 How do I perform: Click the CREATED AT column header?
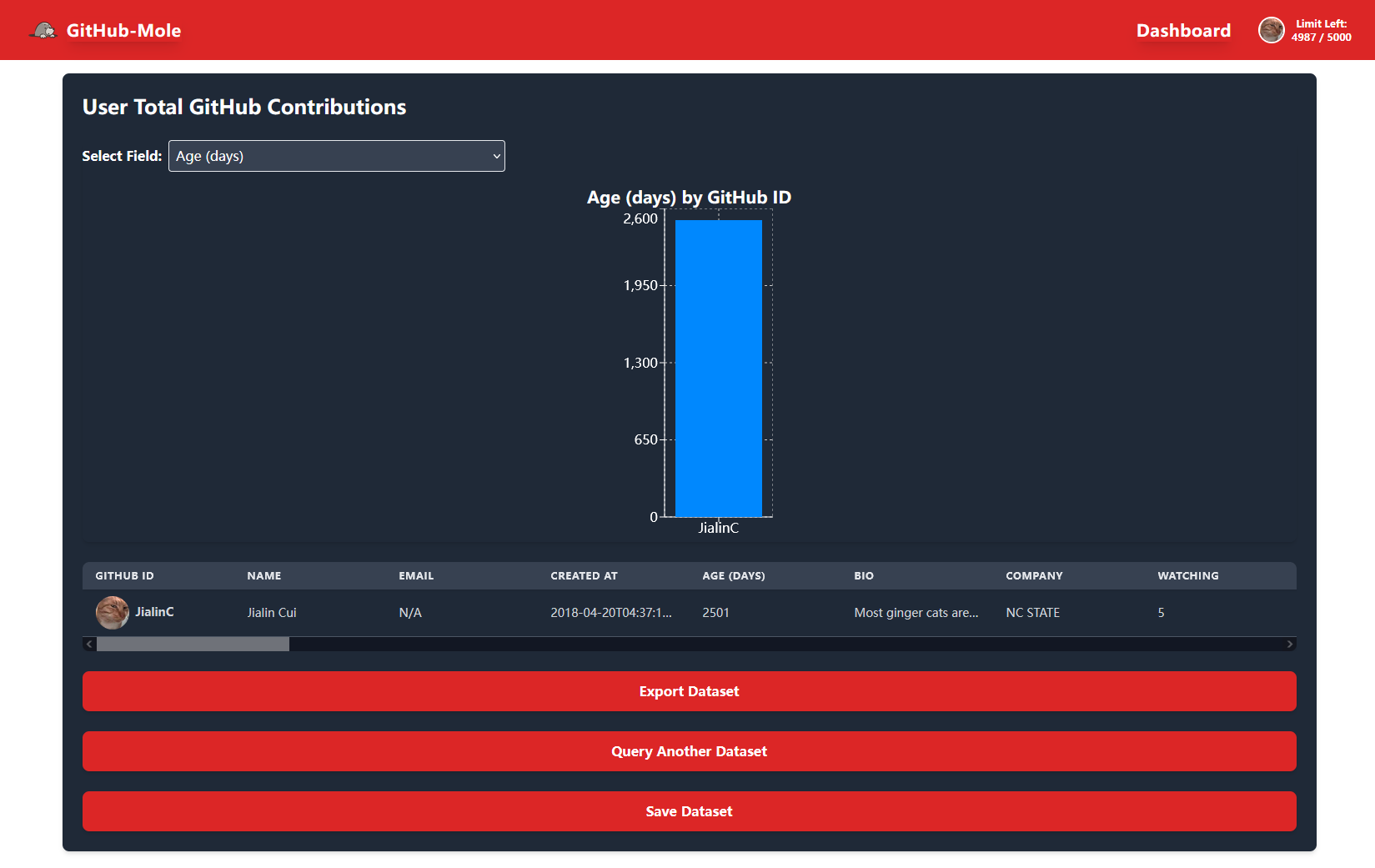point(584,576)
